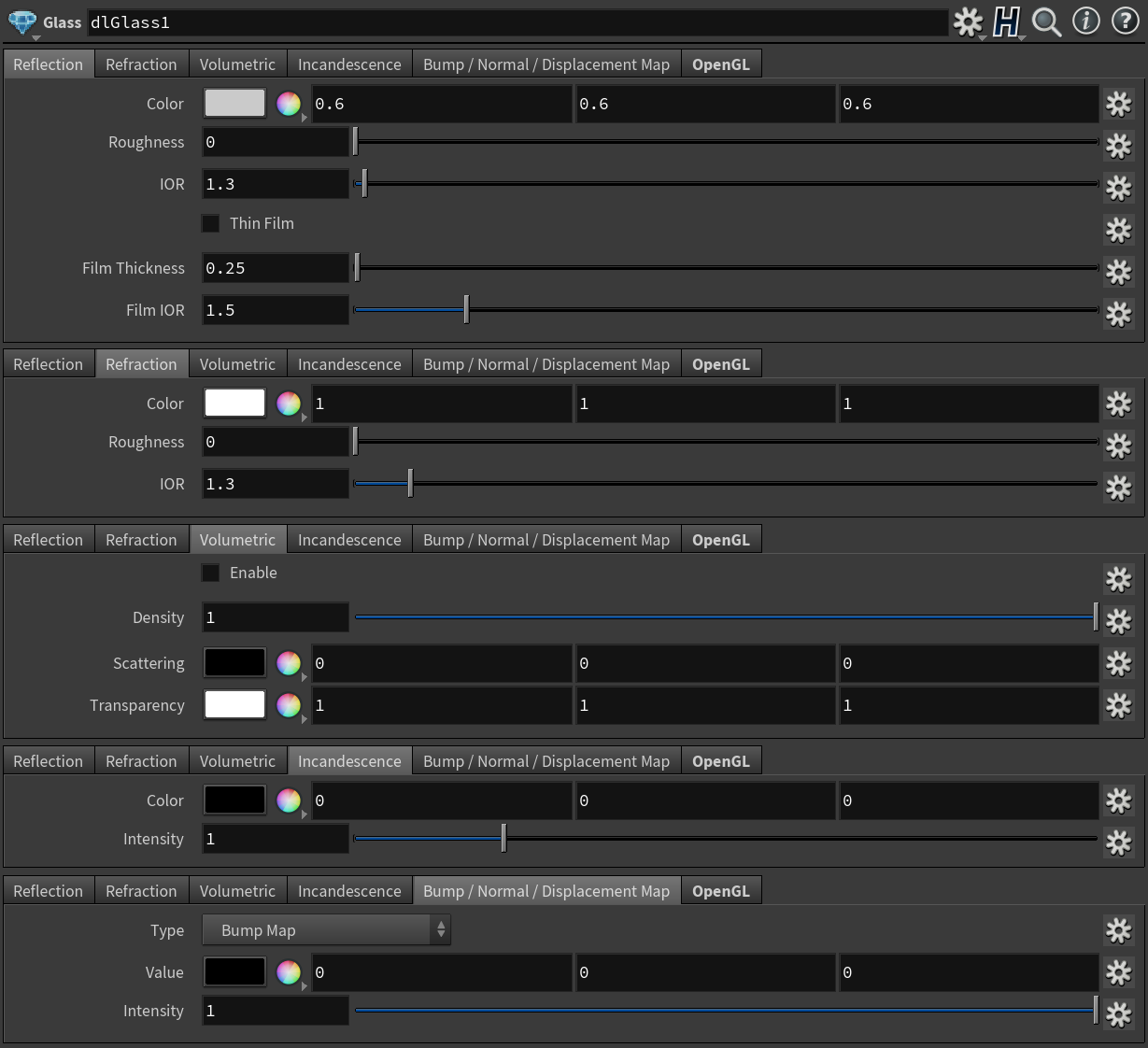Open the gear settings menu in header
Image resolution: width=1148 pixels, height=1048 pixels.
[968, 21]
